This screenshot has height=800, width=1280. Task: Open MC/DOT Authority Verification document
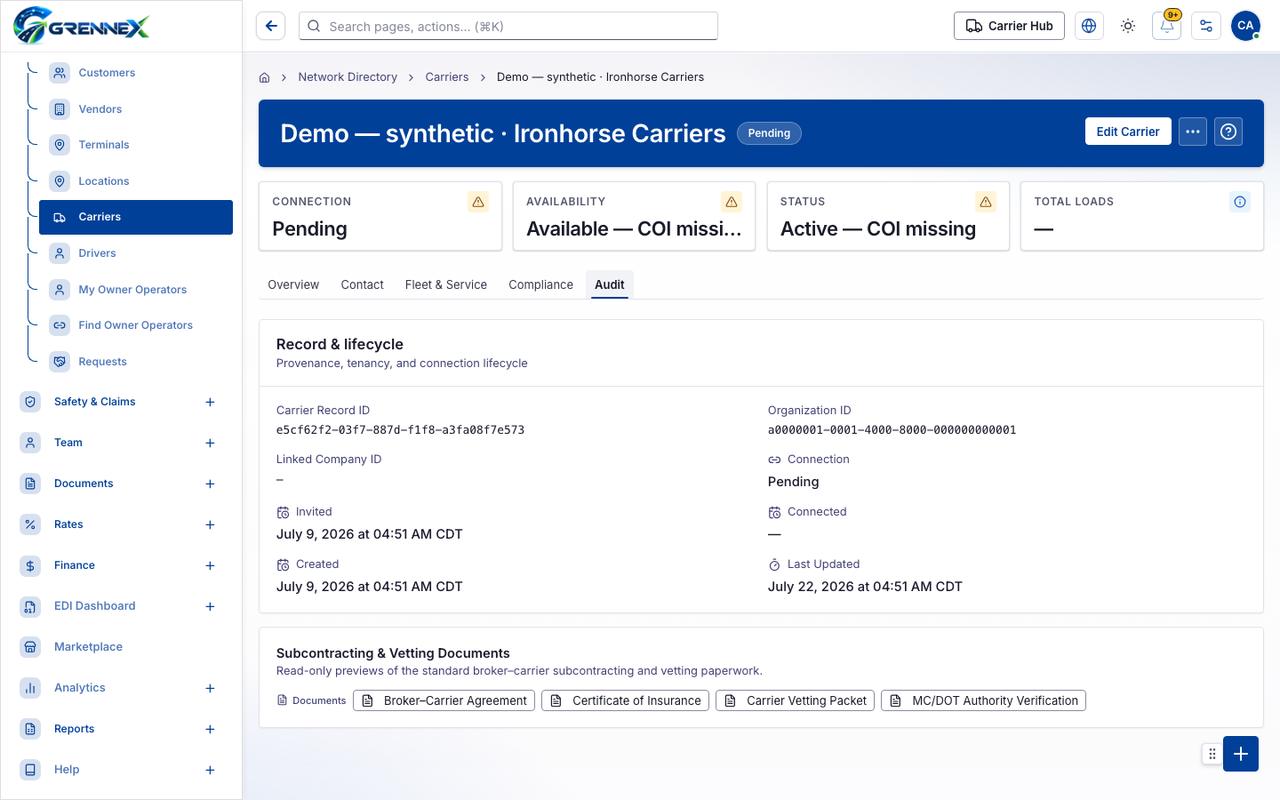point(983,700)
